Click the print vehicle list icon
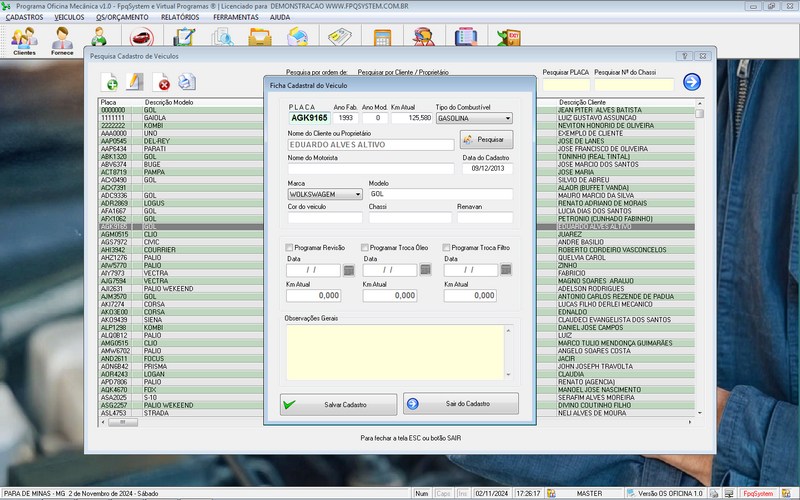 pos(187,82)
